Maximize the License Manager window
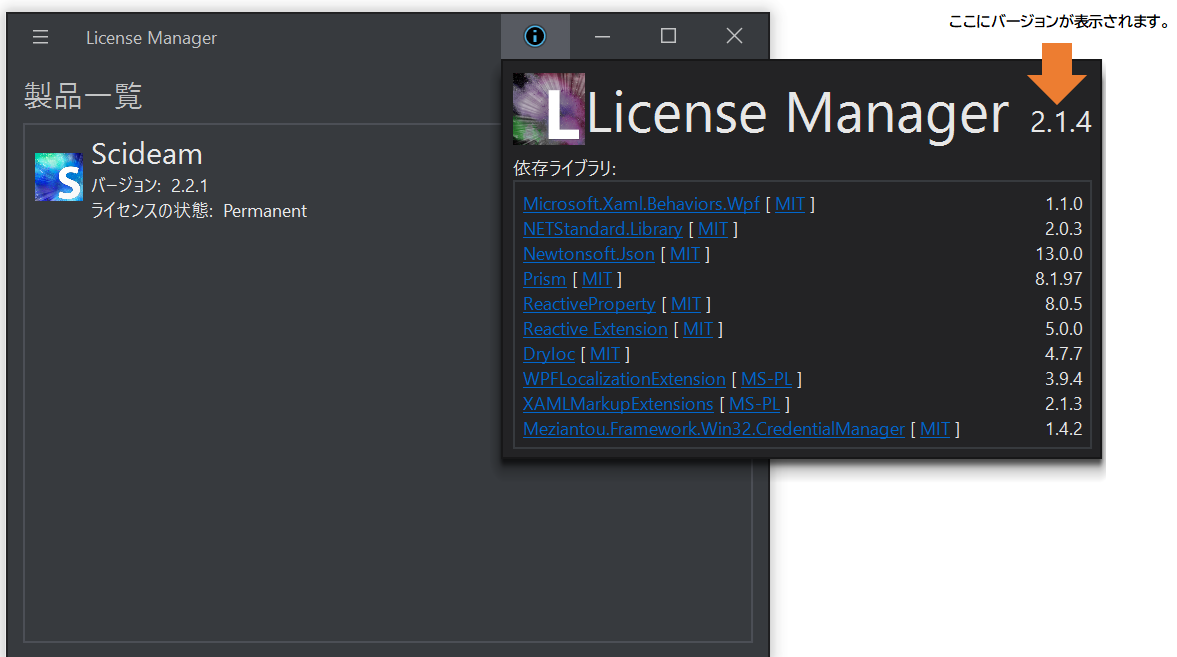 tap(668, 36)
